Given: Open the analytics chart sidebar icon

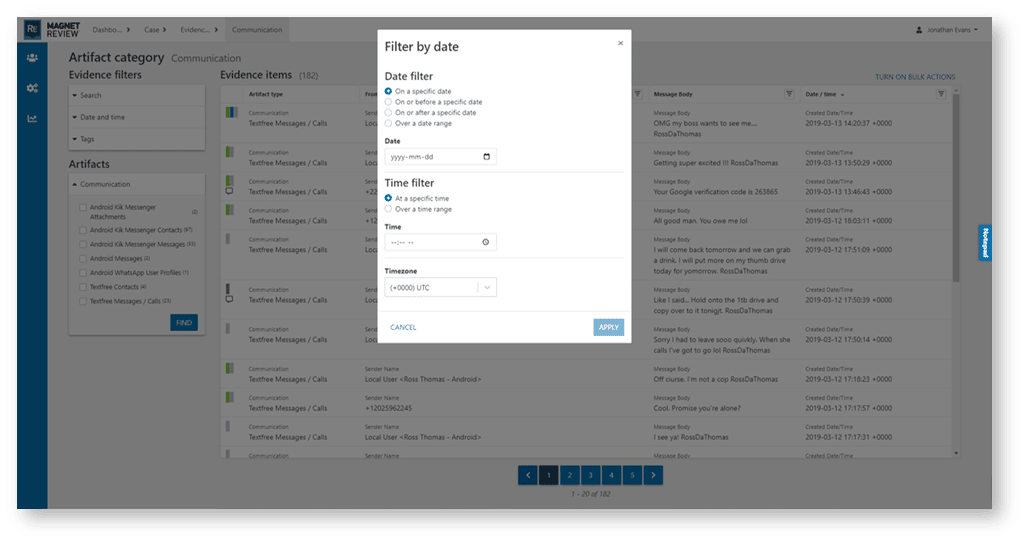Looking at the screenshot, I should click(32, 118).
